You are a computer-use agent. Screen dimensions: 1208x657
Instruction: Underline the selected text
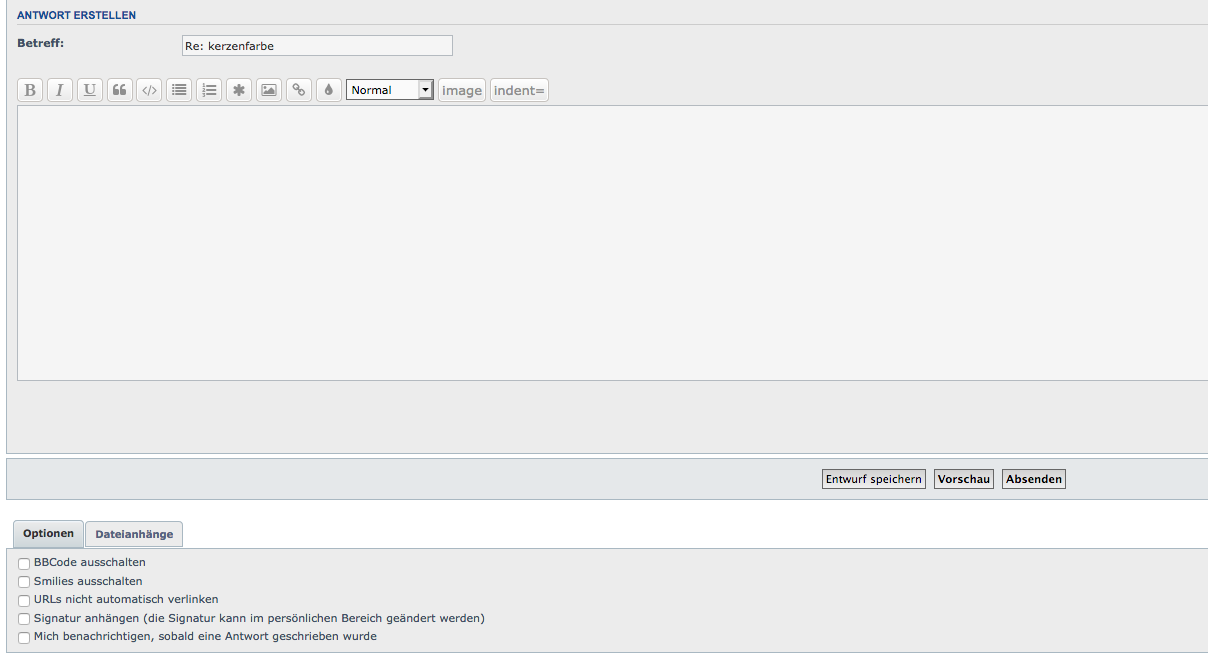point(90,90)
